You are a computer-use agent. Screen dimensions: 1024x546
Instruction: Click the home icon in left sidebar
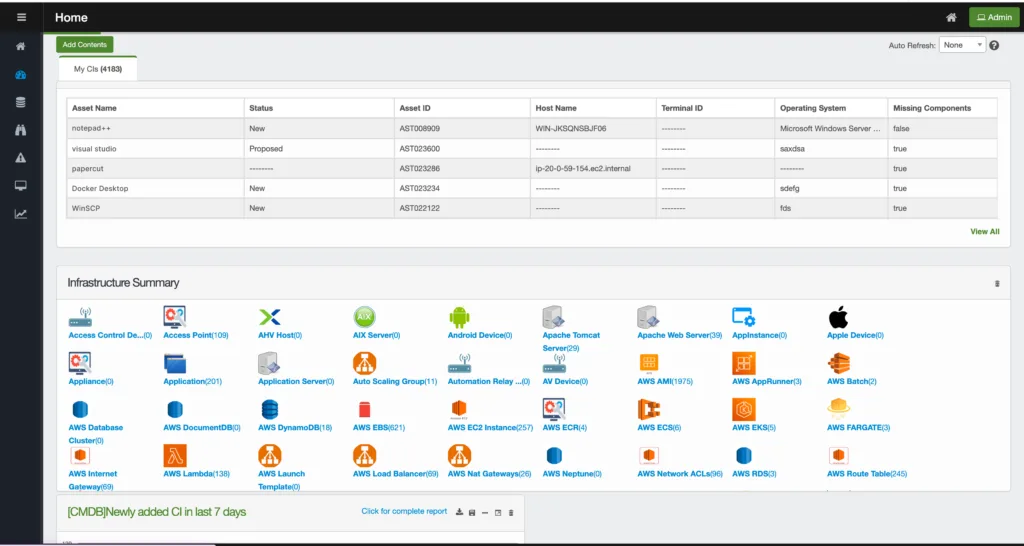21,46
